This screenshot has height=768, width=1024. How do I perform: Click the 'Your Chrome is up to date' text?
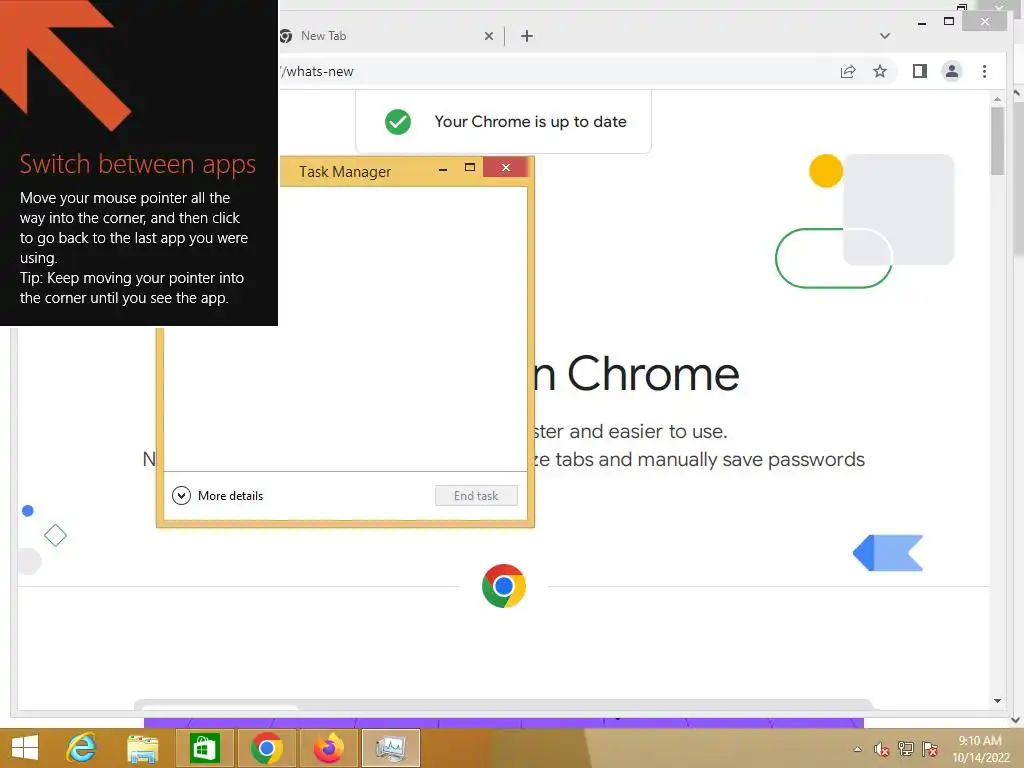pos(530,122)
